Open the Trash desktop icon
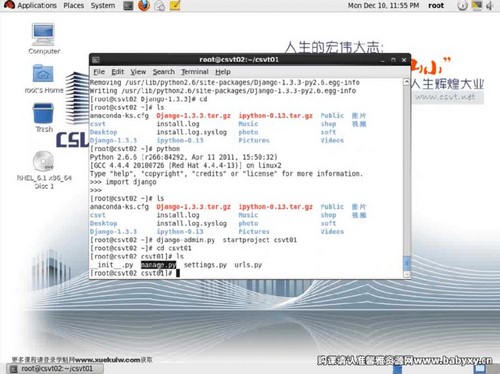 (44, 118)
